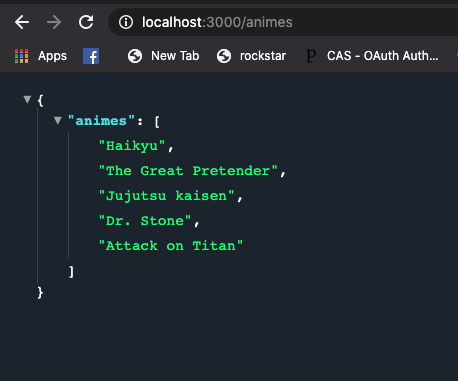Click the globe icon next to rockstar
Image resolution: width=458 pixels, height=381 pixels.
click(224, 56)
